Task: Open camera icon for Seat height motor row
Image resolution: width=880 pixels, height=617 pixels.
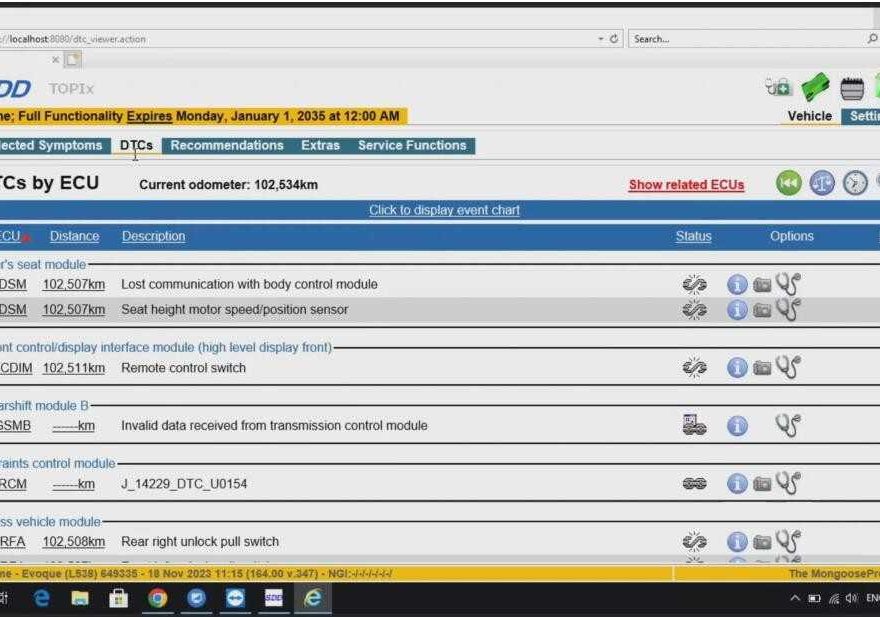Action: point(762,310)
